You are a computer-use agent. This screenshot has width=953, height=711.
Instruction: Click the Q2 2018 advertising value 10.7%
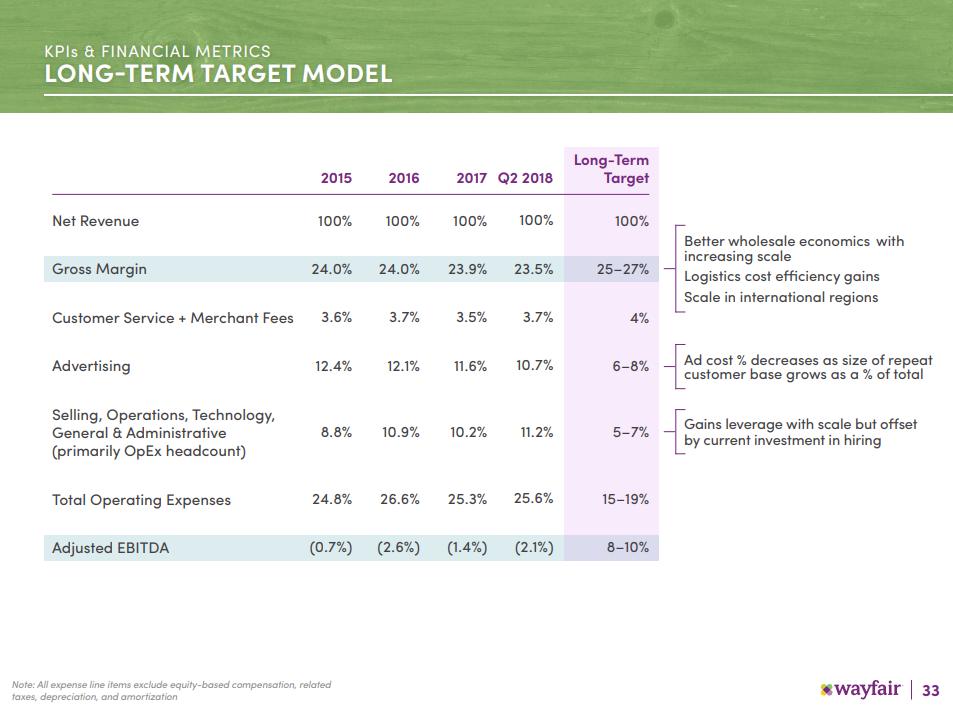click(x=534, y=366)
